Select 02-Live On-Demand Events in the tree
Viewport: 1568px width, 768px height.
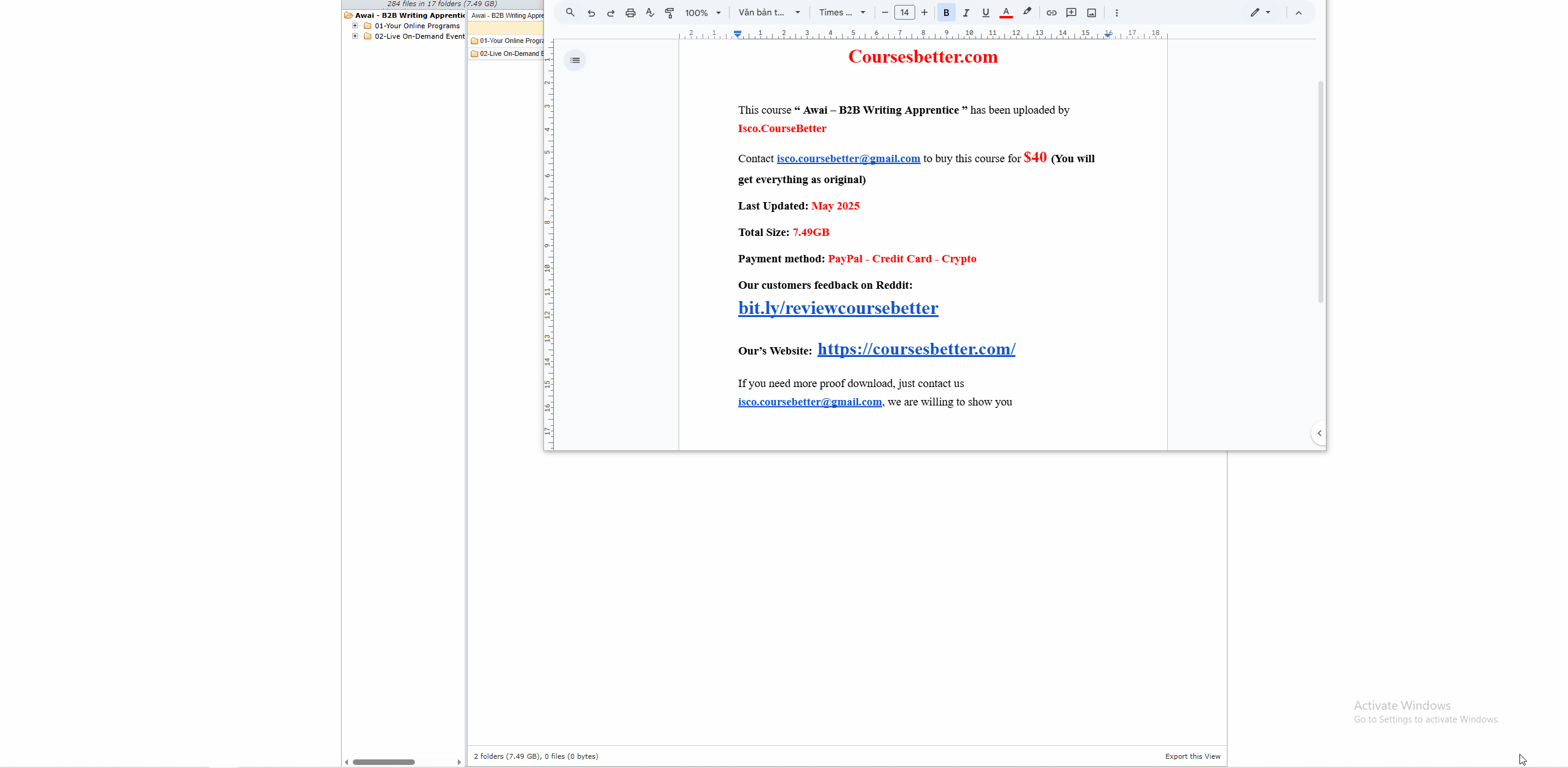(419, 36)
